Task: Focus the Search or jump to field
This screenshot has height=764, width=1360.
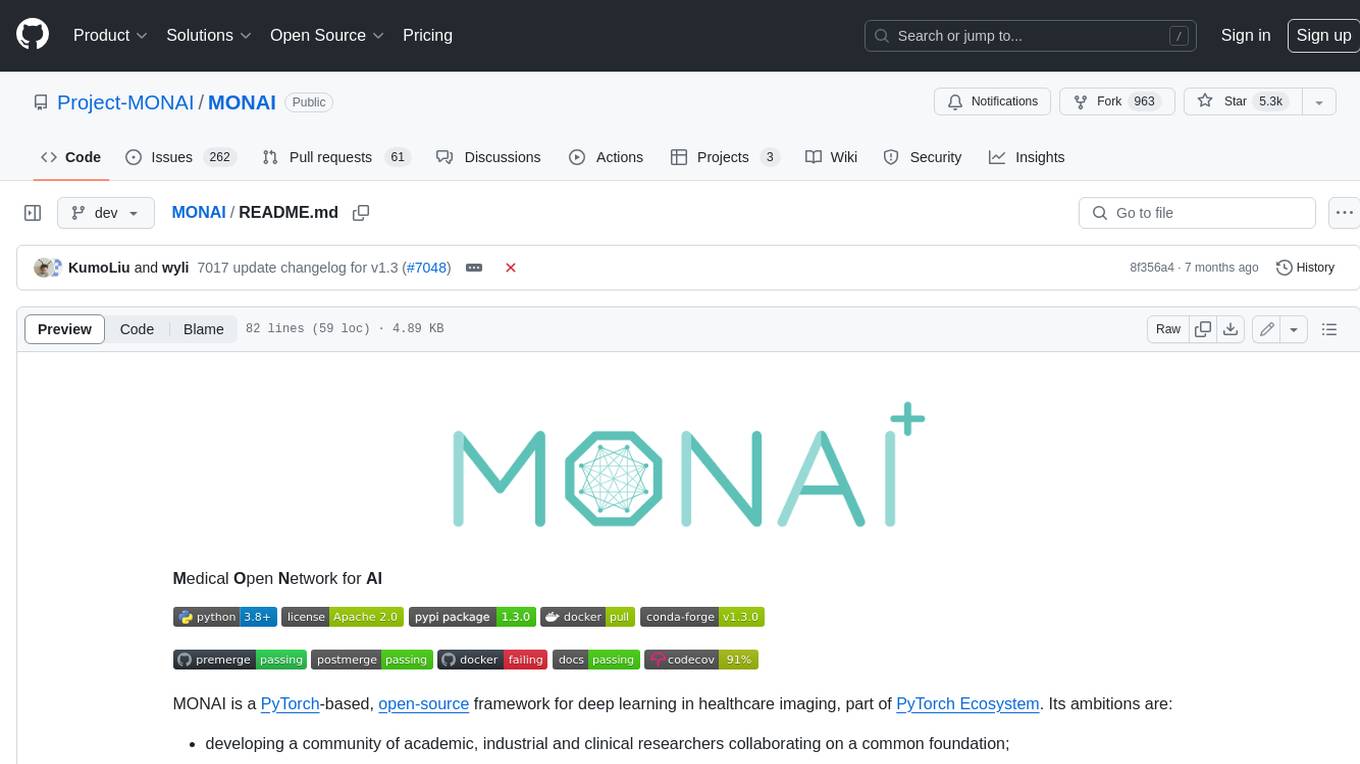Action: pos(1031,36)
